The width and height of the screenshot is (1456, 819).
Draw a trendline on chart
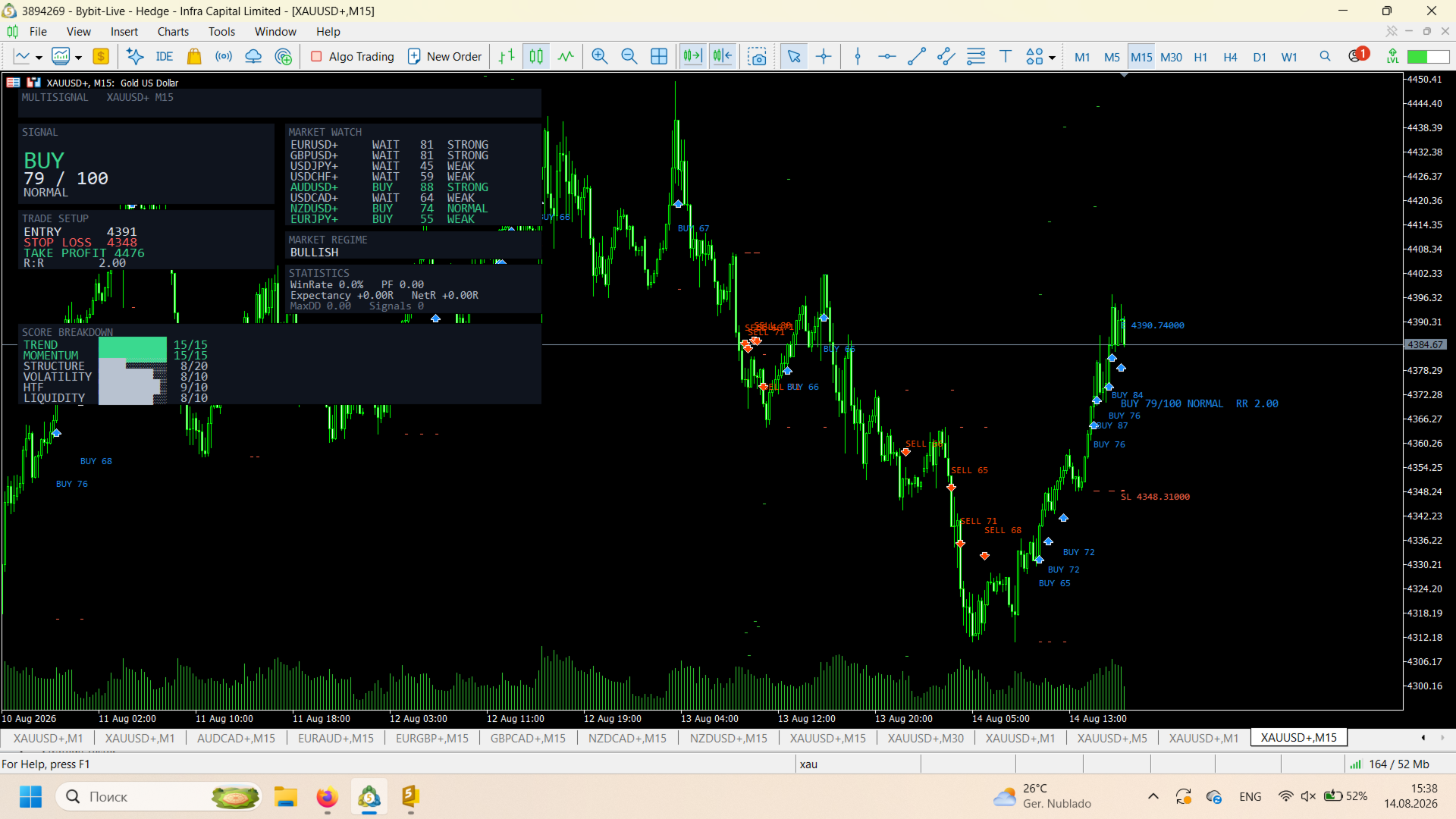click(917, 57)
